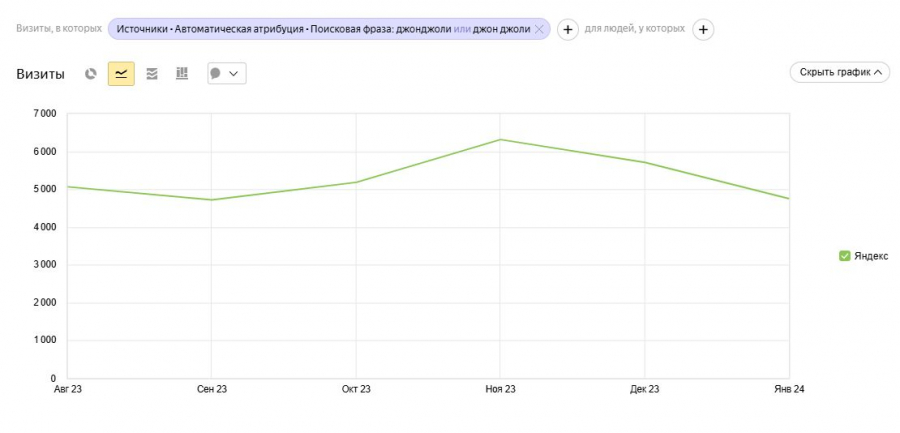Click the Ноя 23 peak on line
This screenshot has height=433, width=900.
coord(500,140)
